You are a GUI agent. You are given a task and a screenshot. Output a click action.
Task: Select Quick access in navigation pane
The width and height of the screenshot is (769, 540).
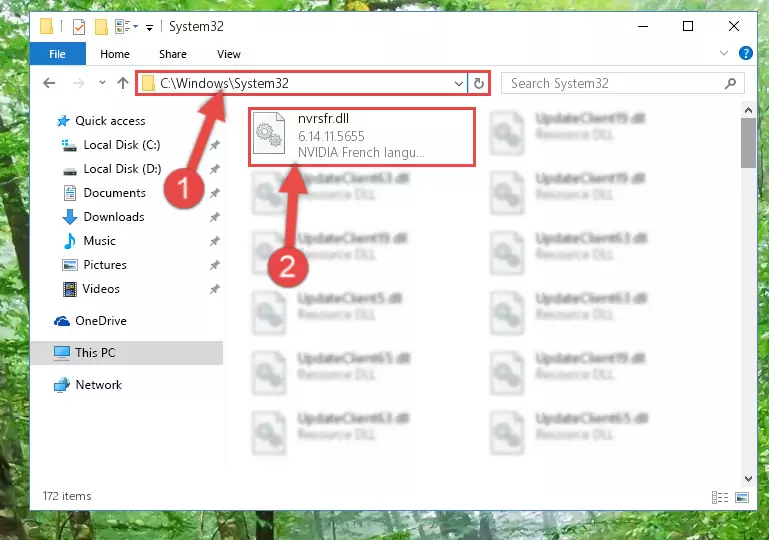coord(101,121)
